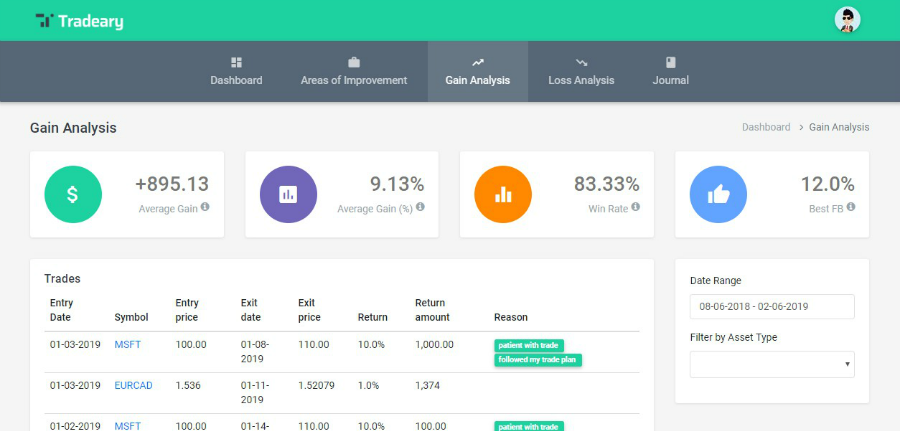Click the 1.52079 exit price cell
The image size is (900, 431).
tap(316, 386)
